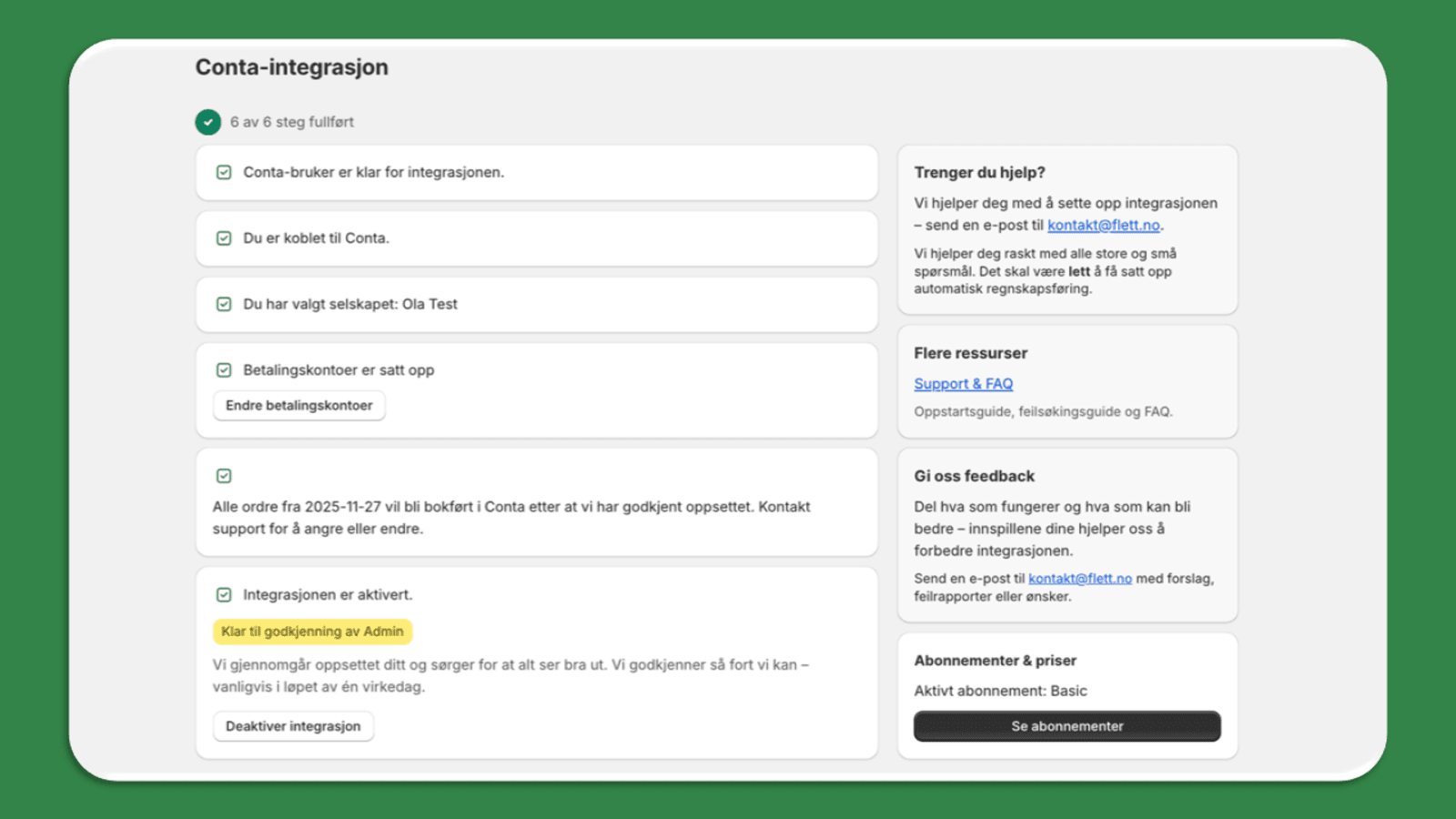
Task: Click the Klar til godkjenning av Admin badge
Action: pos(311,630)
